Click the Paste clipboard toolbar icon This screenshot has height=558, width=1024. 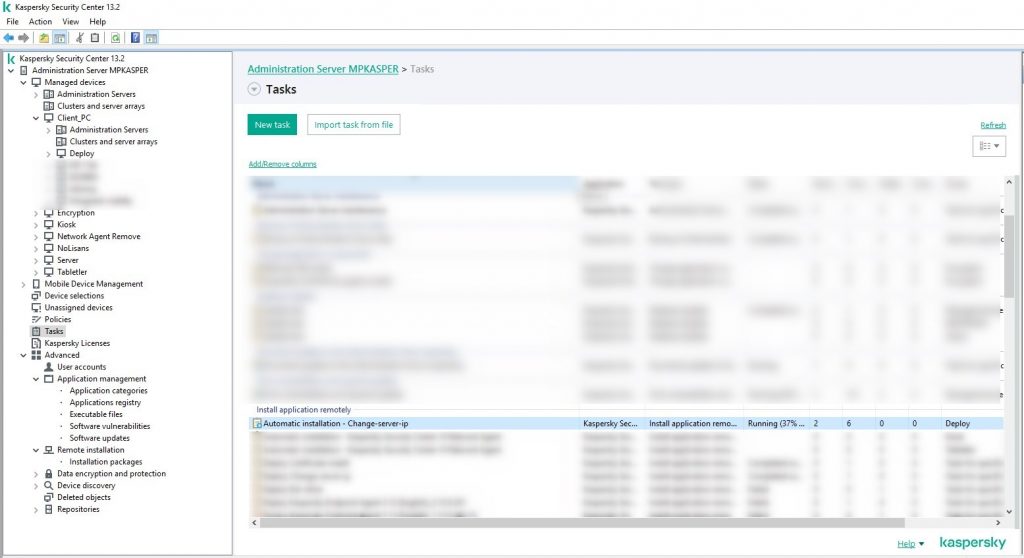[95, 38]
